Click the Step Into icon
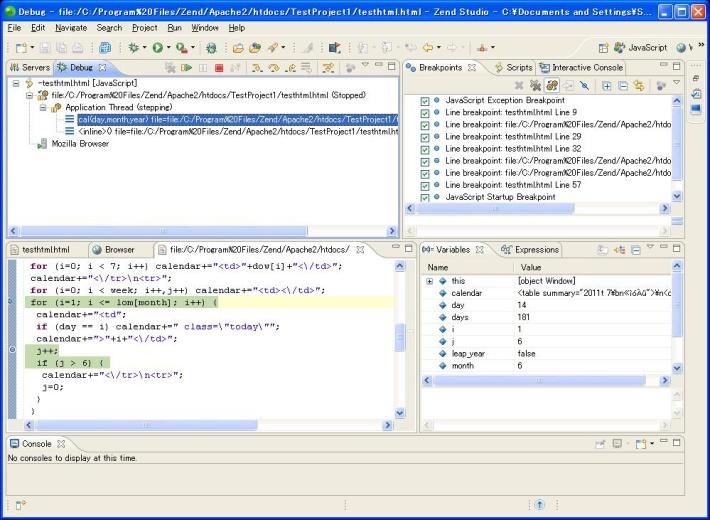Screen dimensions: 710x520 (x=257, y=67)
